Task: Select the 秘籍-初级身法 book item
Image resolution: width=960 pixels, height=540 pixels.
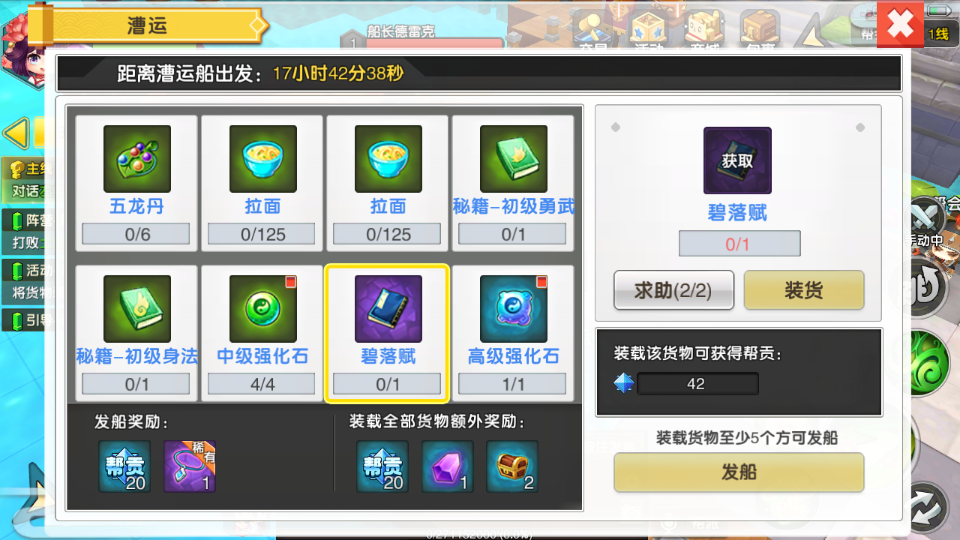Action: (x=137, y=333)
